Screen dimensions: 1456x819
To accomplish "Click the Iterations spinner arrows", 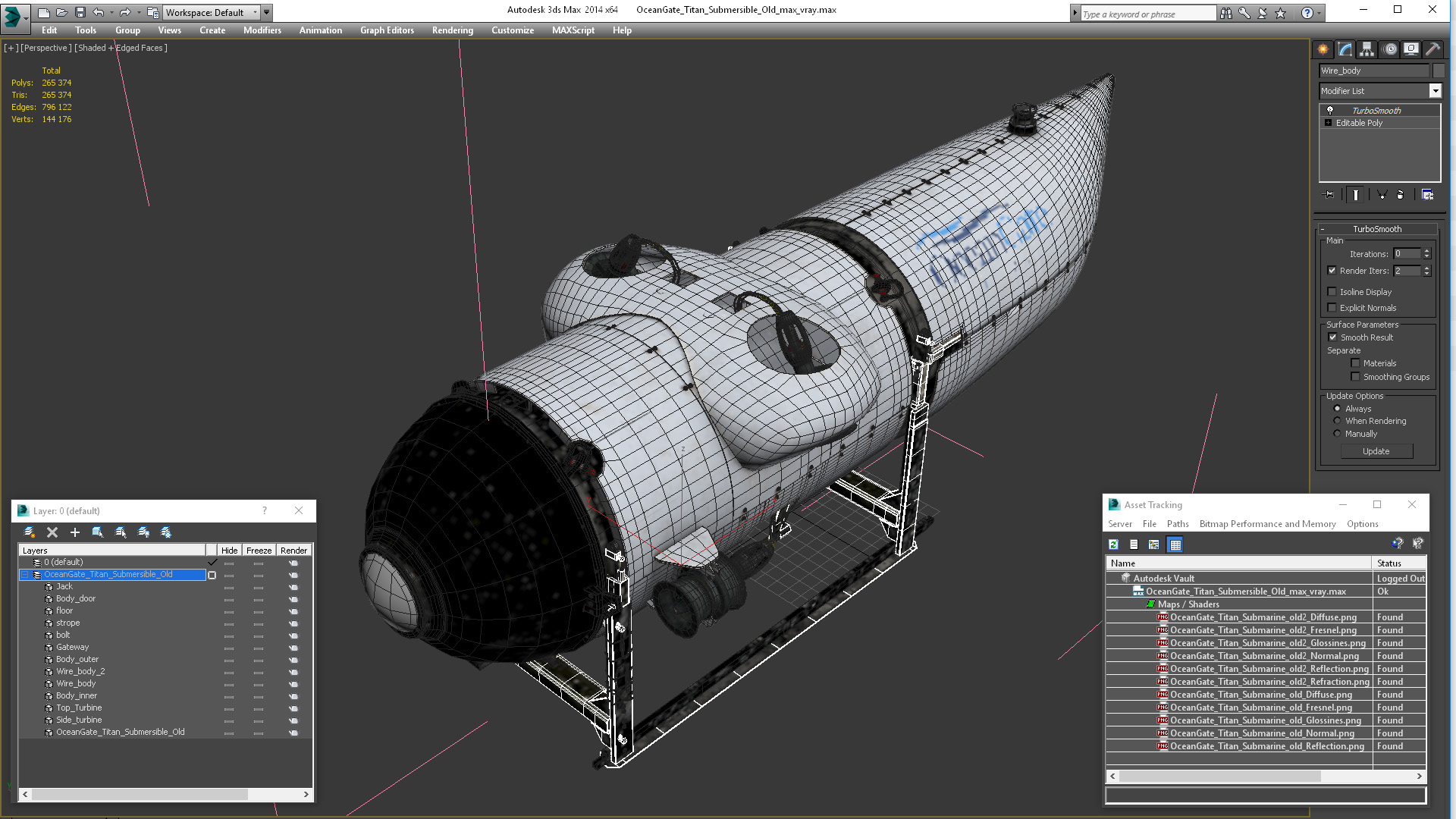I will tap(1426, 254).
